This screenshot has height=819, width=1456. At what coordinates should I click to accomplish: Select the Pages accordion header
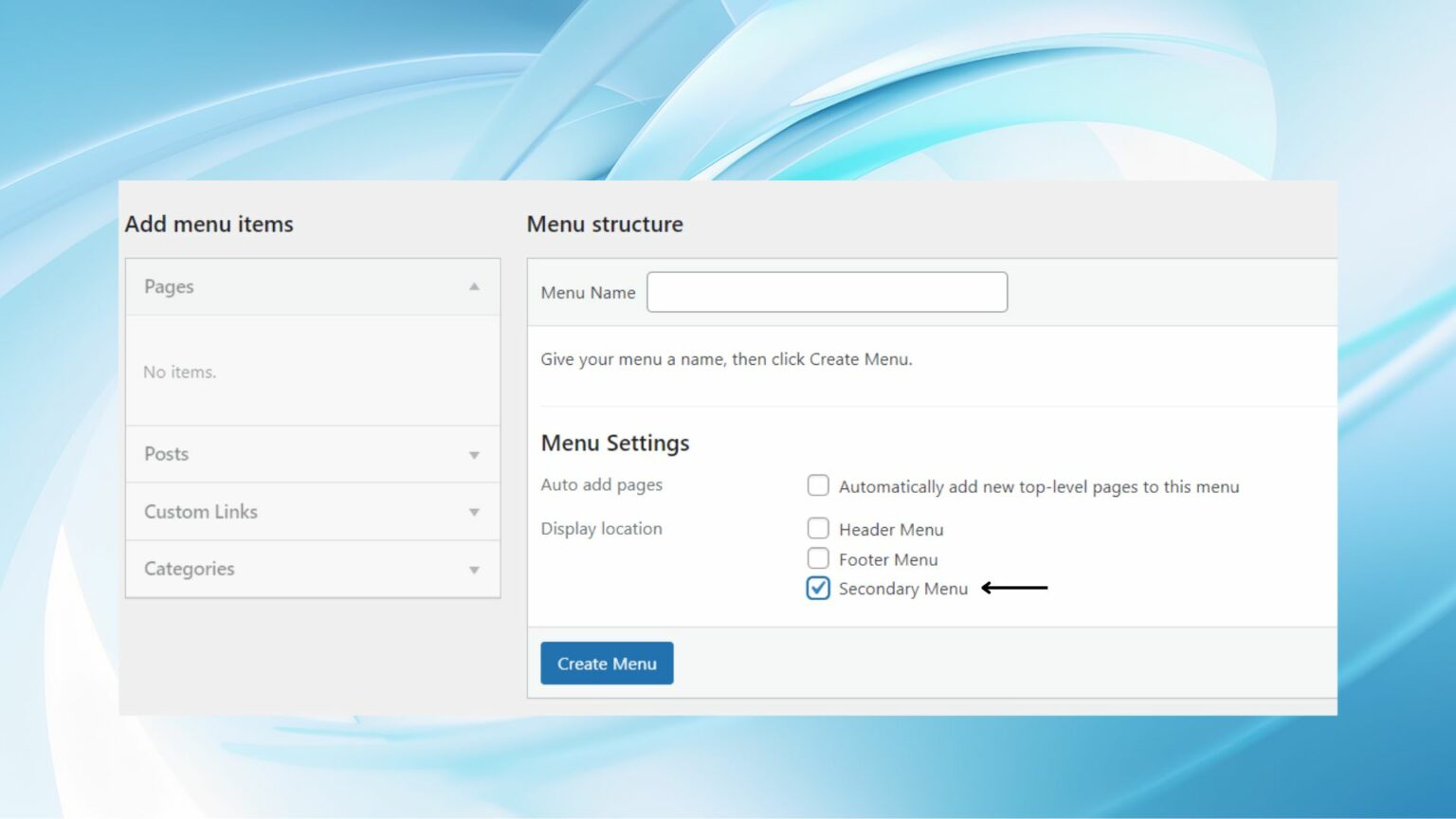click(x=284, y=286)
